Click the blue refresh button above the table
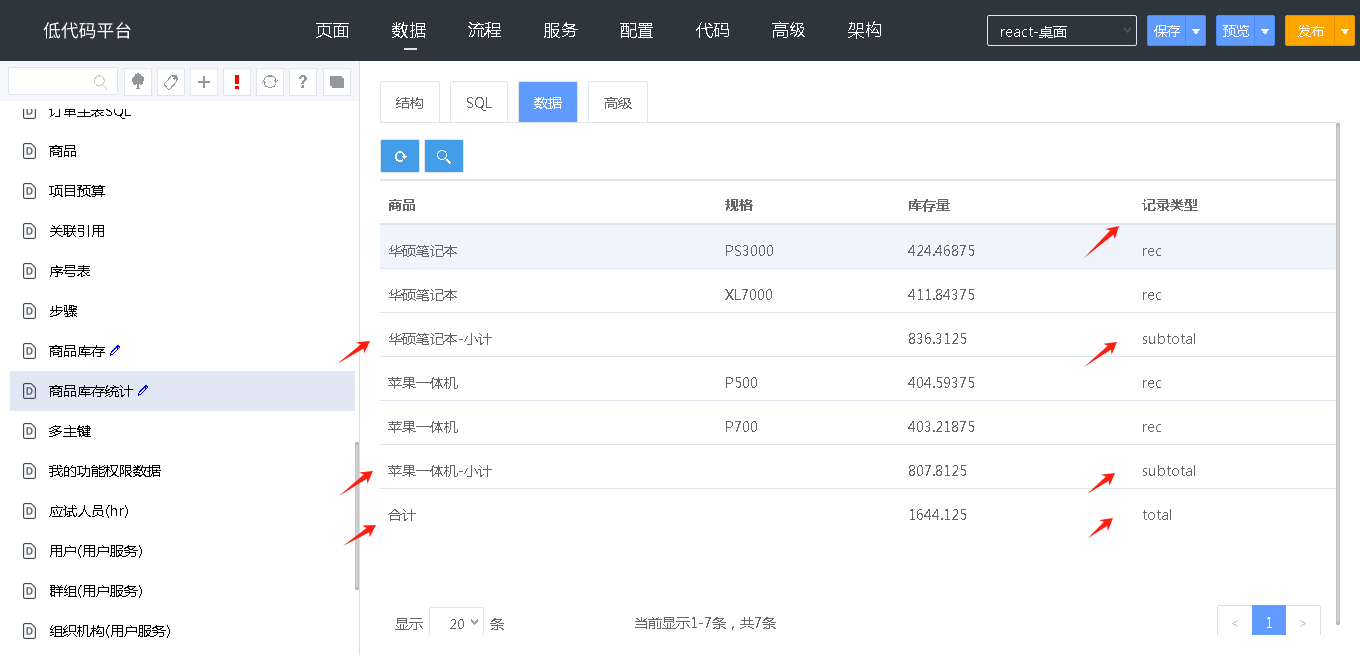Image resolution: width=1360 pixels, height=655 pixels. point(400,156)
